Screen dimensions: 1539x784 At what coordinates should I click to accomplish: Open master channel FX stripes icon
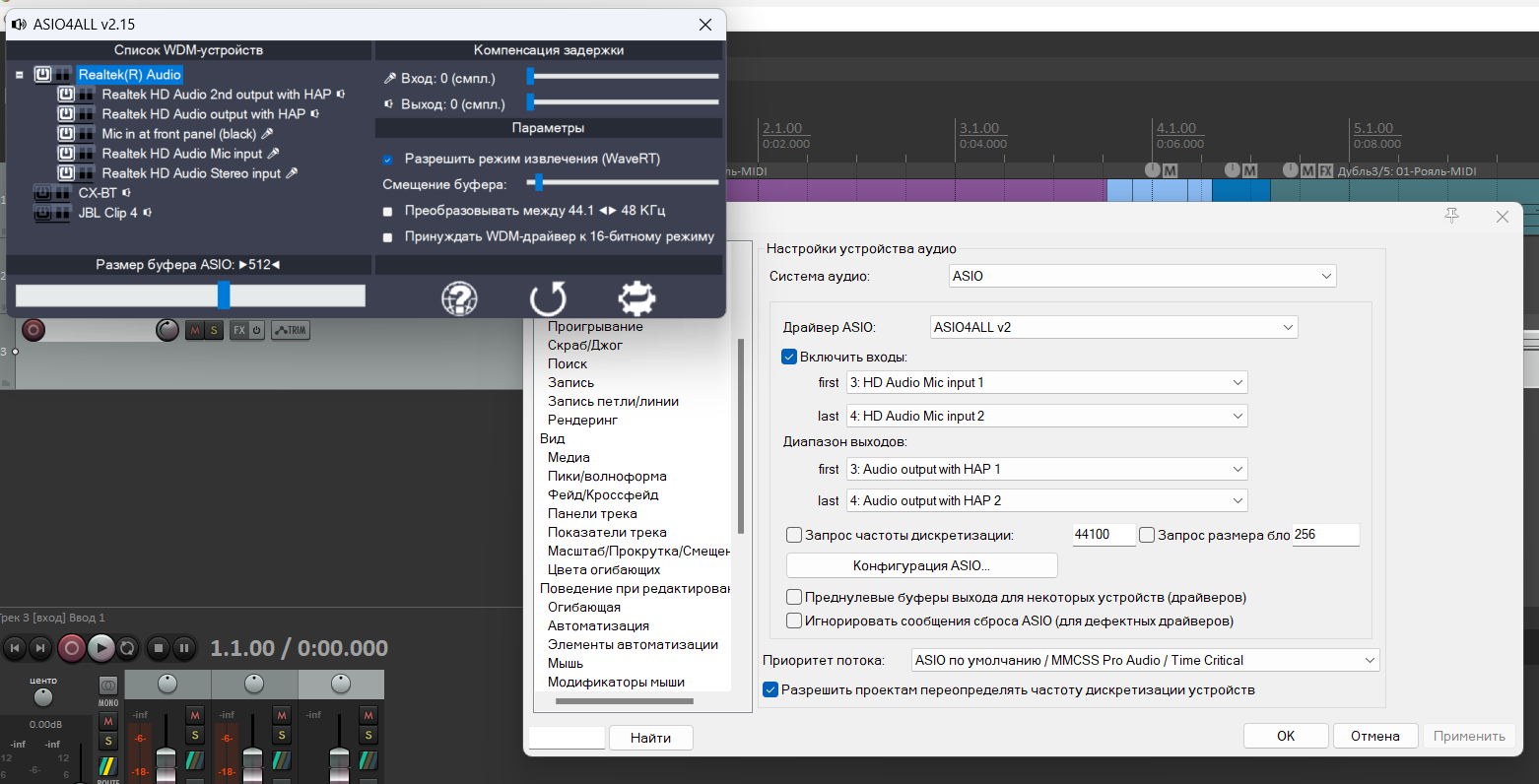(108, 765)
